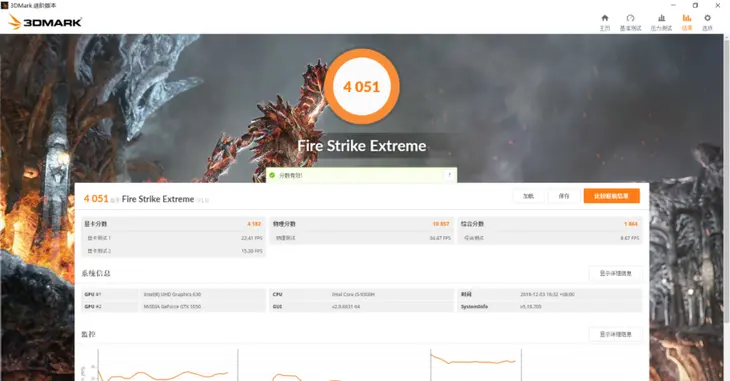730x381 pixels.
Task: Show details for System Info section
Action: pos(615,273)
